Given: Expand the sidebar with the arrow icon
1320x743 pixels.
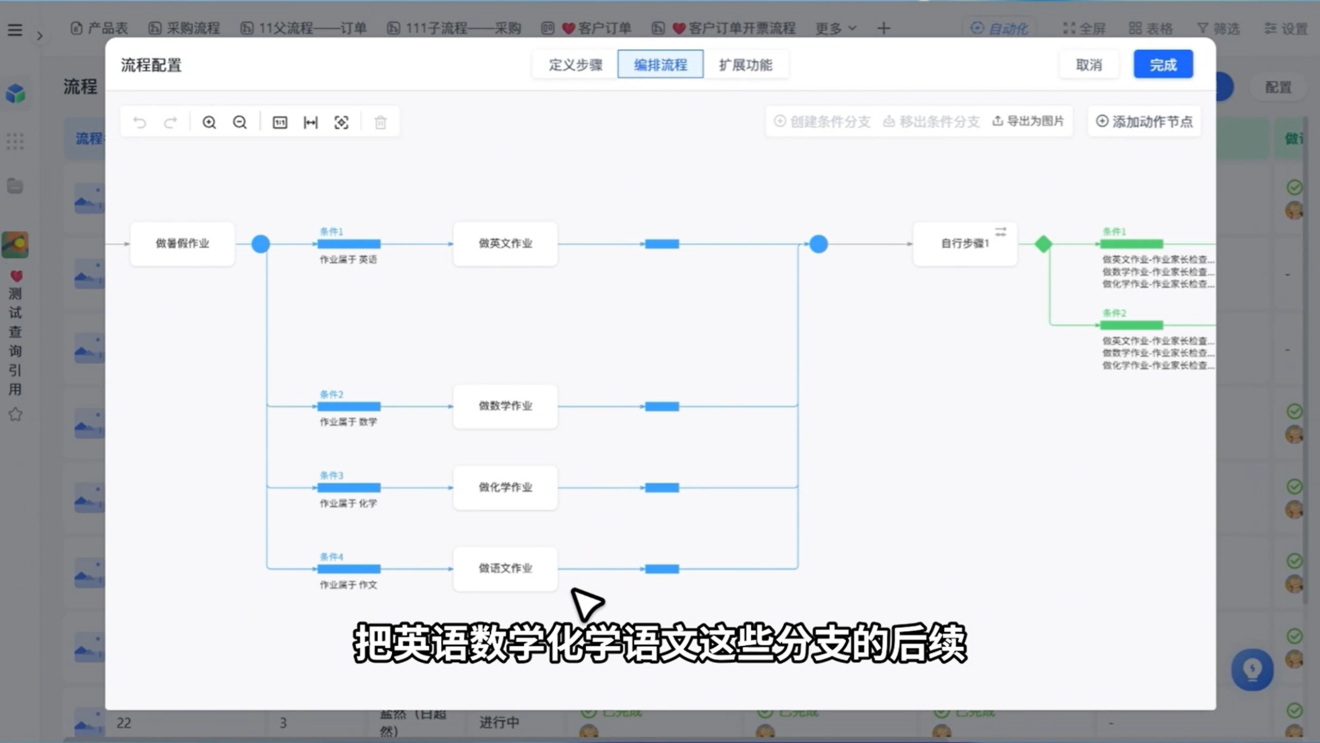Looking at the screenshot, I should [40, 36].
